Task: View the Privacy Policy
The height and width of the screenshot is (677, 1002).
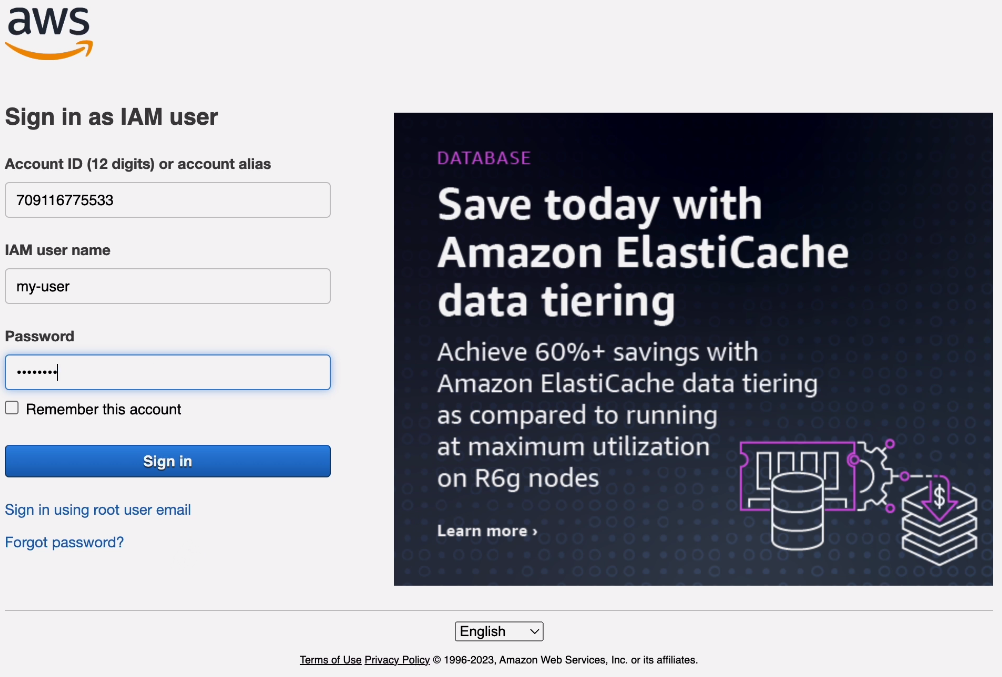Action: (396, 659)
